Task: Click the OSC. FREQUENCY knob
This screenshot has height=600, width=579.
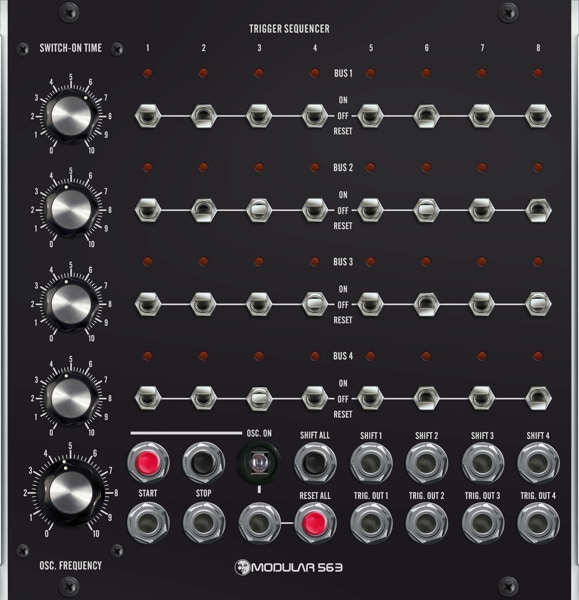Action: 70,493
